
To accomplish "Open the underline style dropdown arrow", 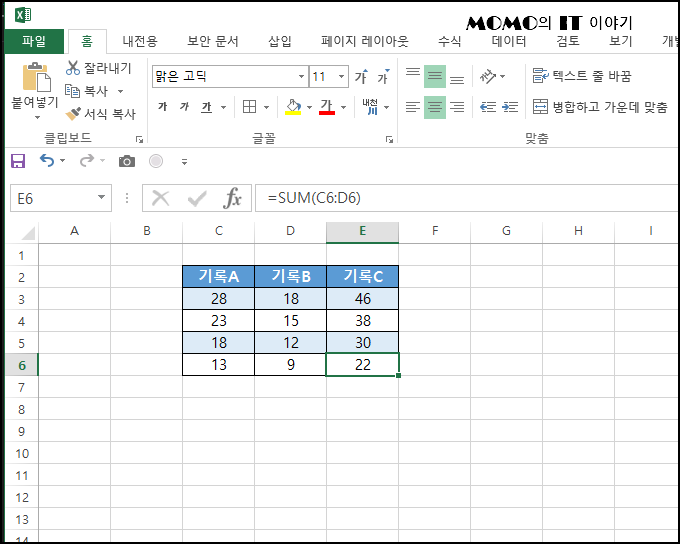I will [223, 107].
